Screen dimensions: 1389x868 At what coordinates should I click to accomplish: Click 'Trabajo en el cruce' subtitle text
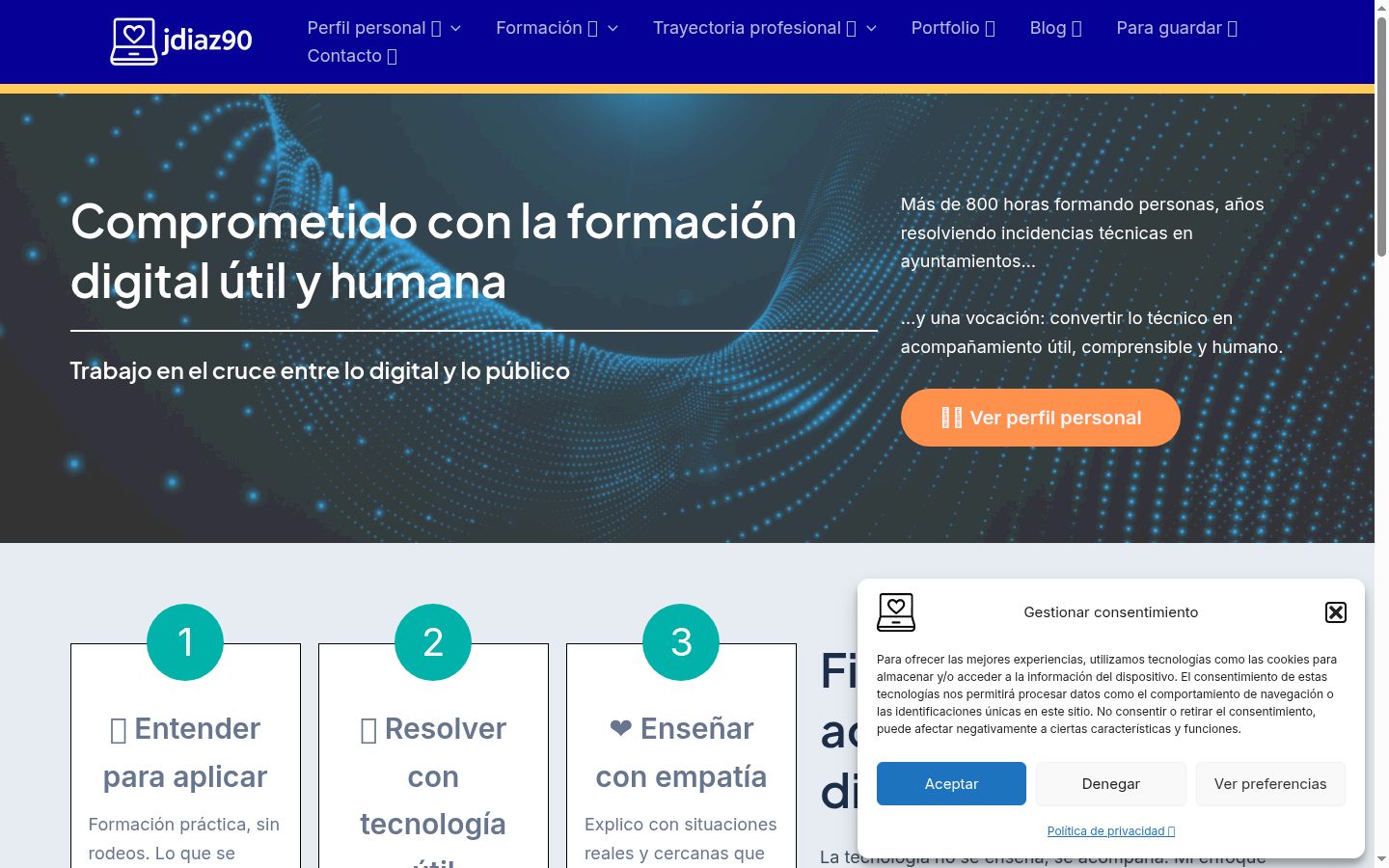pyautogui.click(x=320, y=370)
